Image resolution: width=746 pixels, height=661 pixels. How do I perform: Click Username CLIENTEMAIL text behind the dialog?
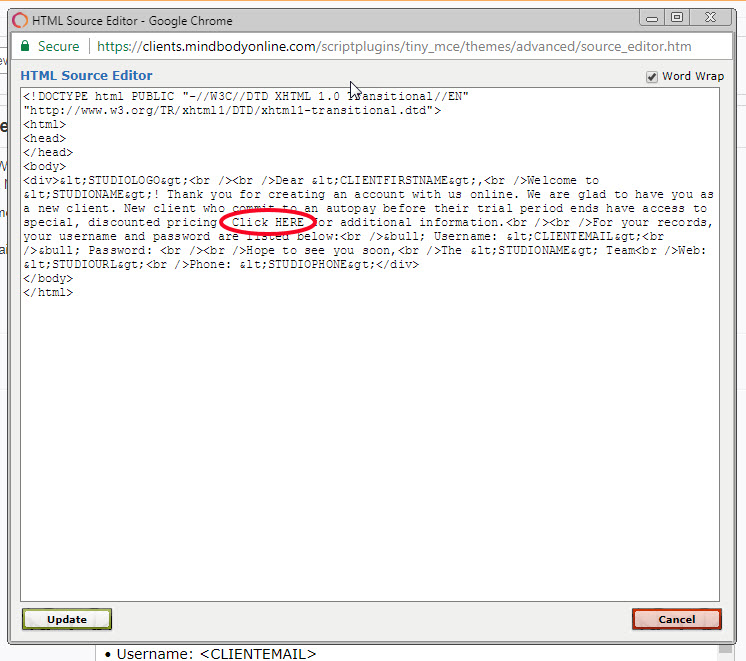tap(216, 654)
